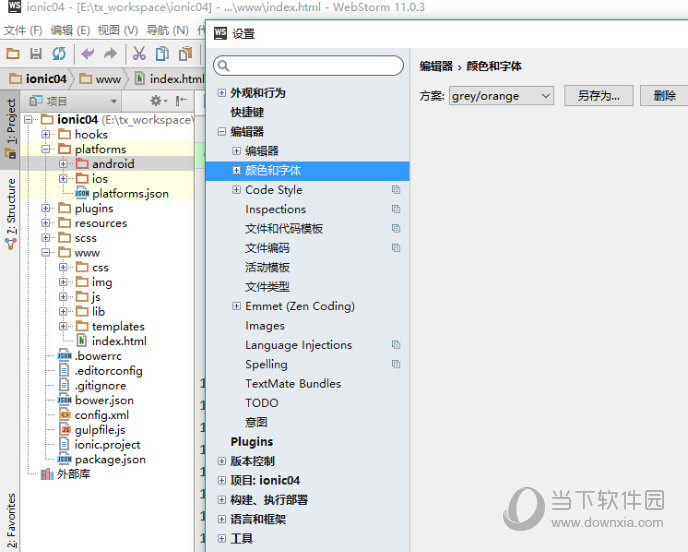688x552 pixels.
Task: Select .gitignore in project tree
Action: point(100,385)
